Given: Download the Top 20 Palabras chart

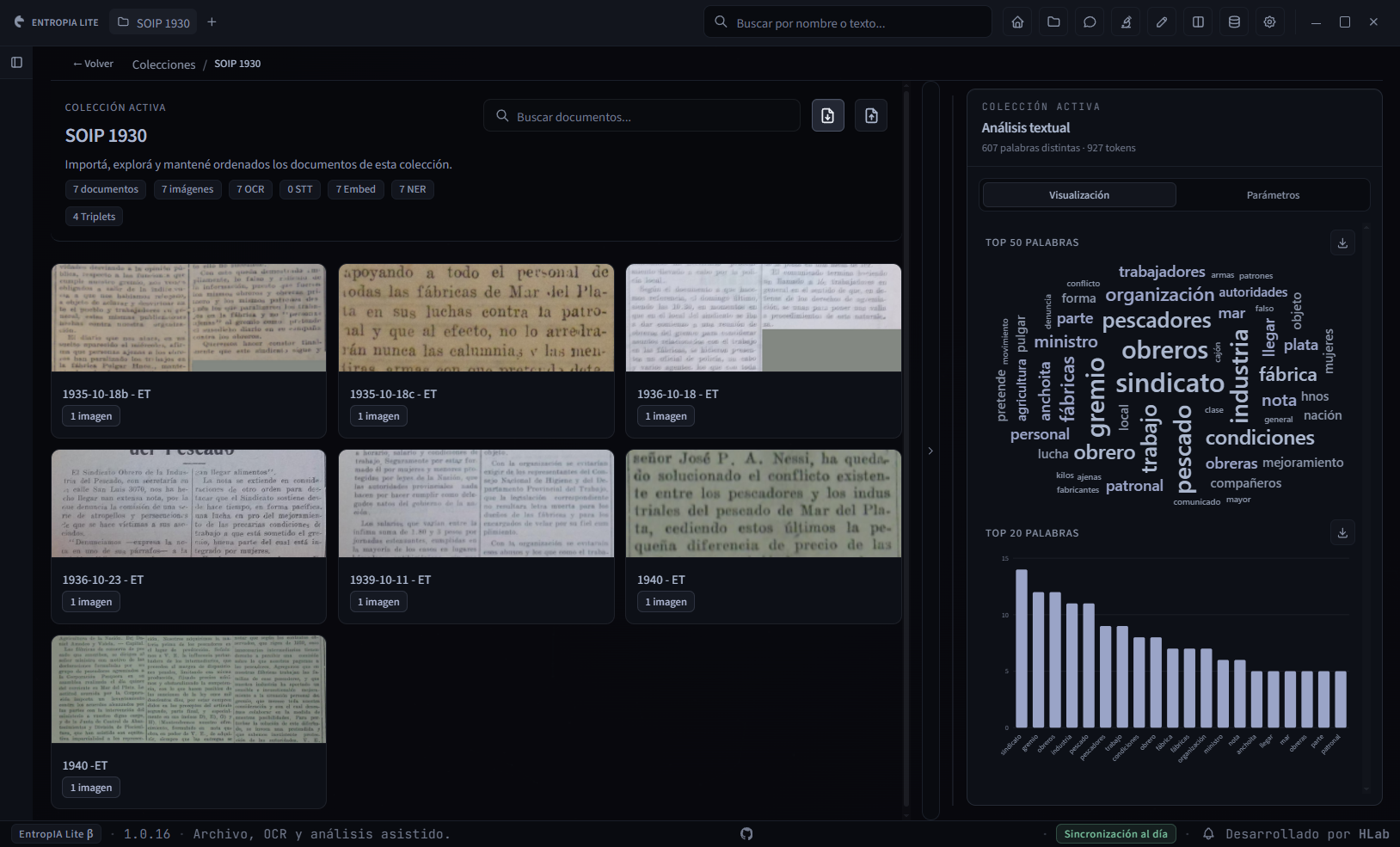Looking at the screenshot, I should [x=1342, y=533].
